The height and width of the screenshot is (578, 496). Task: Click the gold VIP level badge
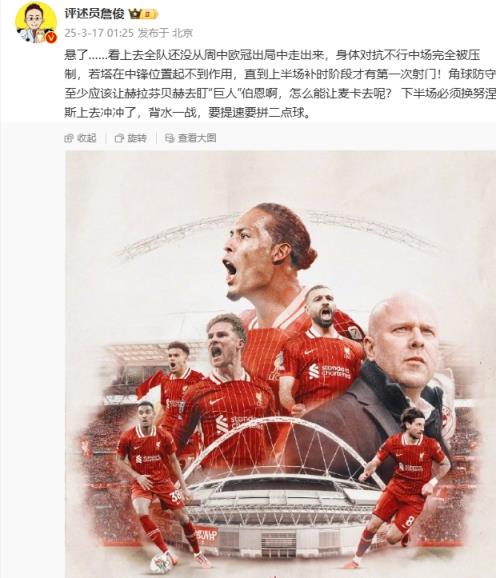[150, 14]
